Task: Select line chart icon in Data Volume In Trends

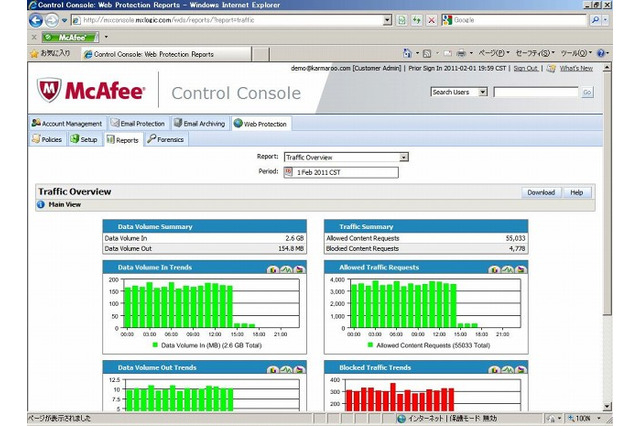Action: pyautogui.click(x=286, y=269)
